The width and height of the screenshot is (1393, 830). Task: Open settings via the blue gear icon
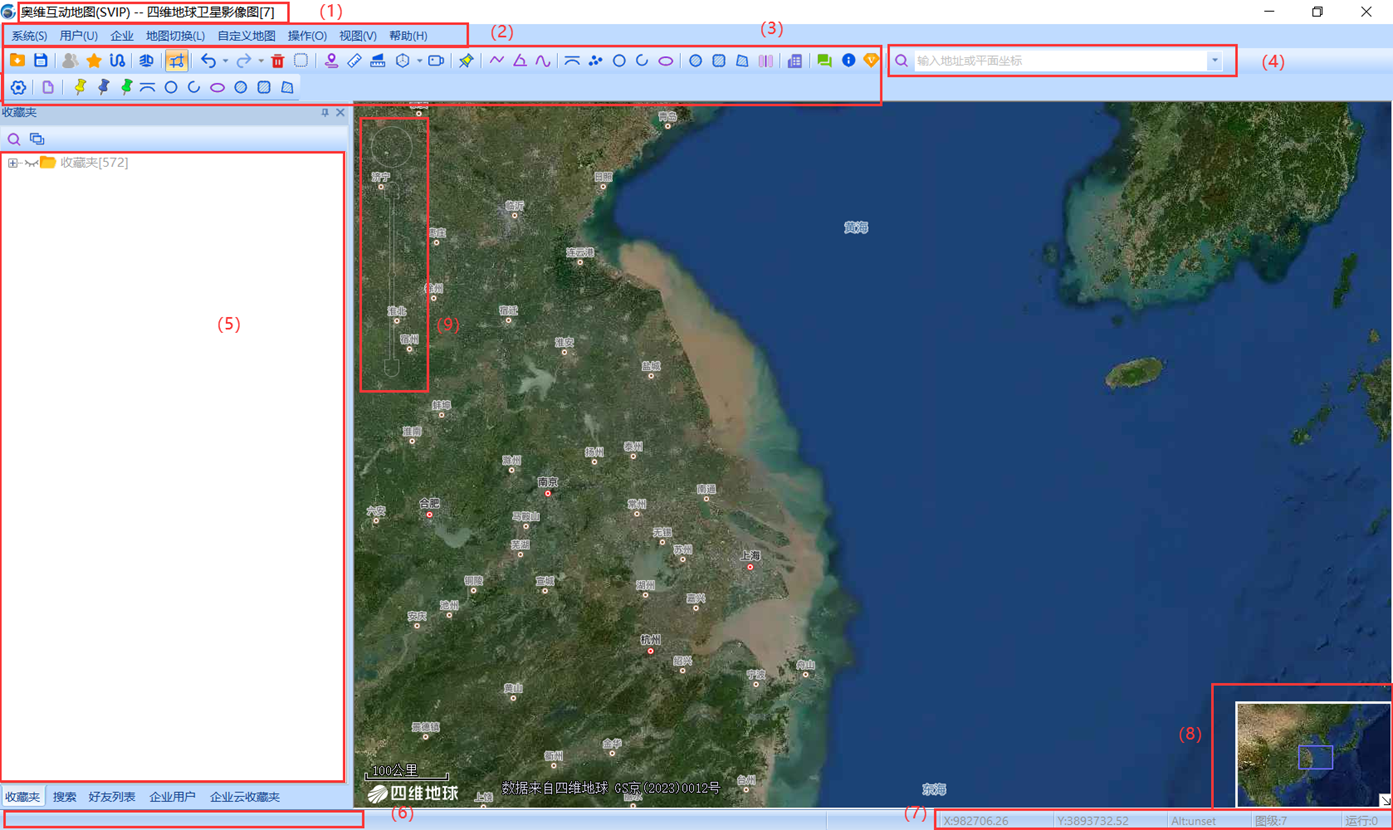click(x=18, y=88)
